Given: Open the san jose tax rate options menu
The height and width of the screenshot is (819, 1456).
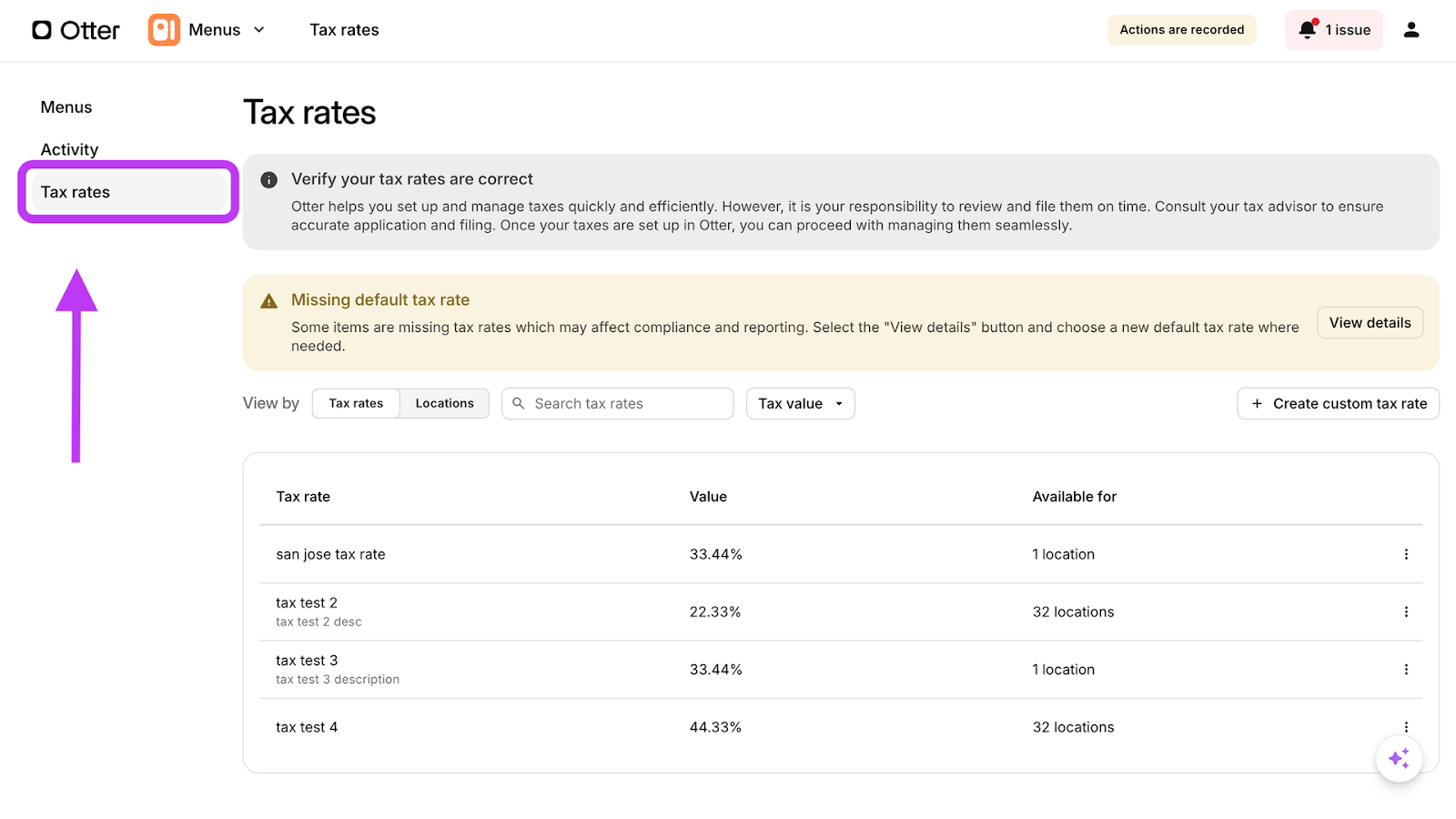Looking at the screenshot, I should pos(1406,554).
